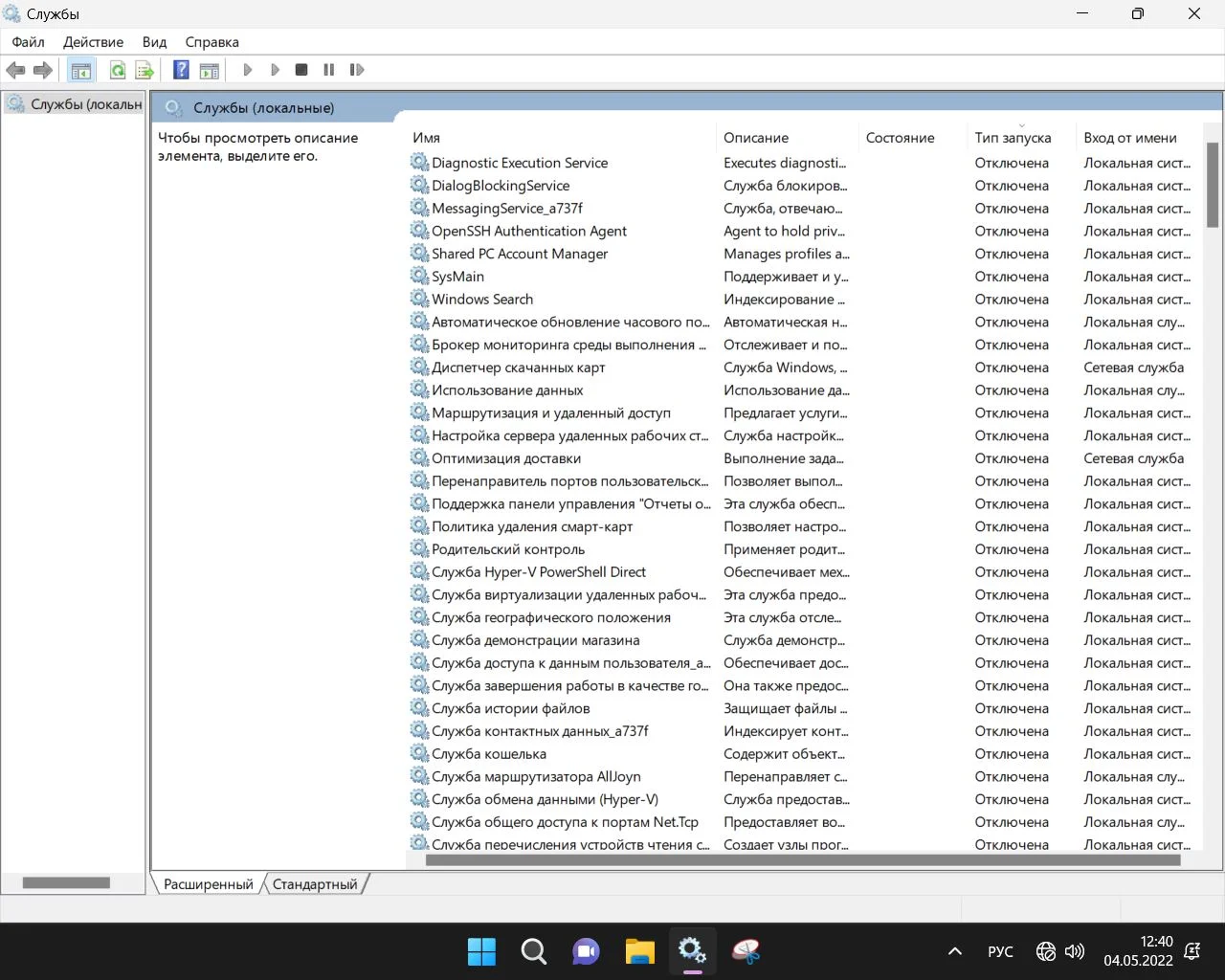This screenshot has height=980, width=1225.
Task: Select Служба географического положения
Action: [x=551, y=617]
